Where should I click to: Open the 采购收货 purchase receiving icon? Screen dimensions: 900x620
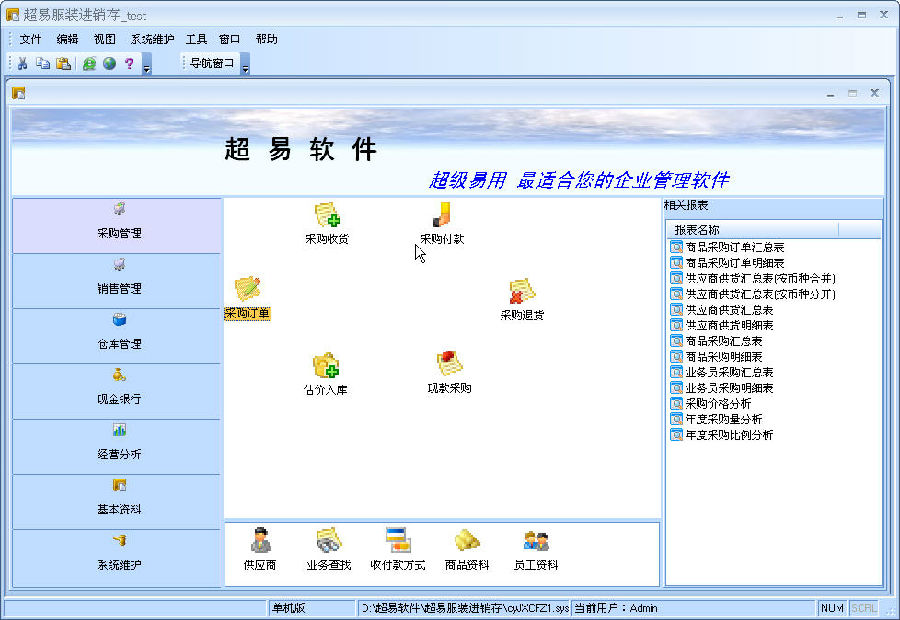coord(327,215)
